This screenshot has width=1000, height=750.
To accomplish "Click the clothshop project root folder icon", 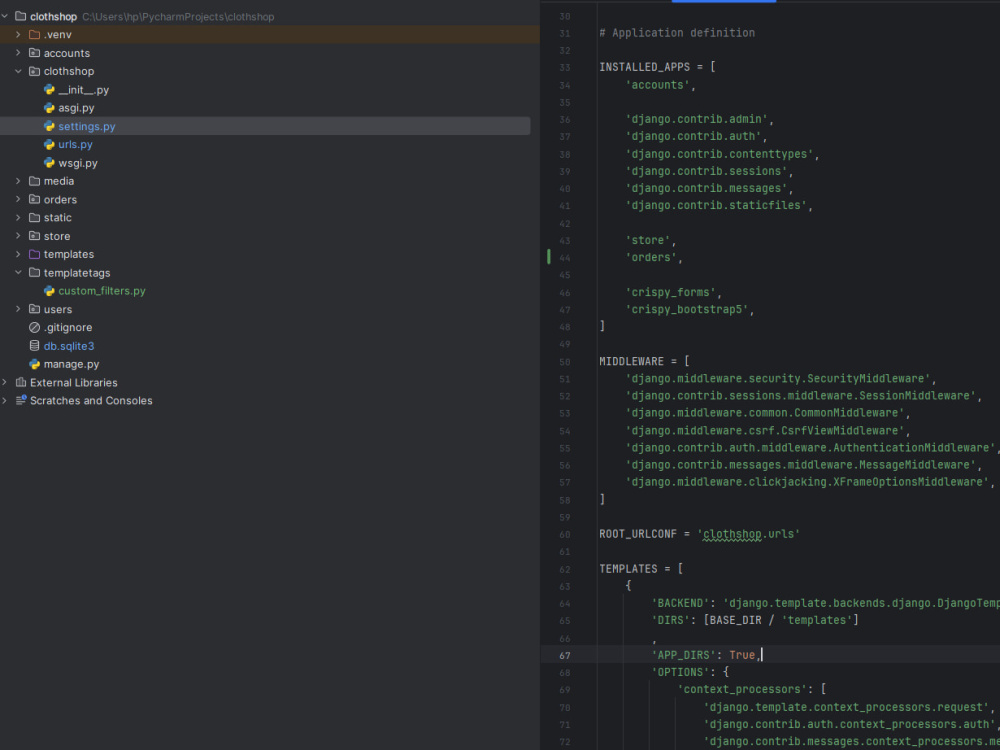I will [x=20, y=17].
